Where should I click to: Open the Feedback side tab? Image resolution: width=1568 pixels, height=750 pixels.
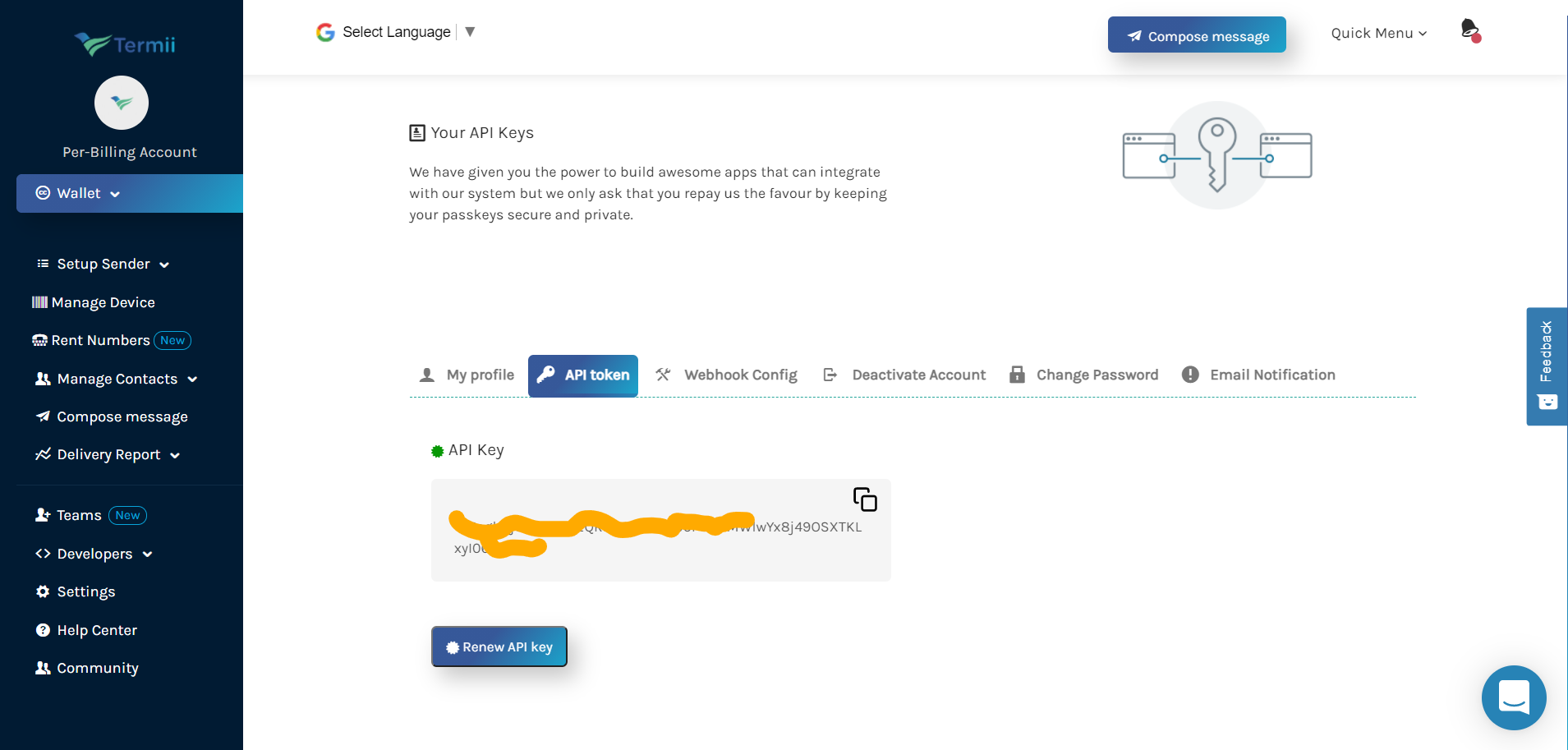(x=1546, y=366)
